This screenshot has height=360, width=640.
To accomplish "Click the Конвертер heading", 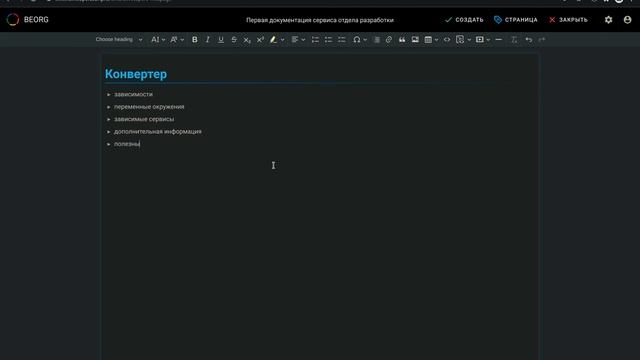I will [136, 74].
